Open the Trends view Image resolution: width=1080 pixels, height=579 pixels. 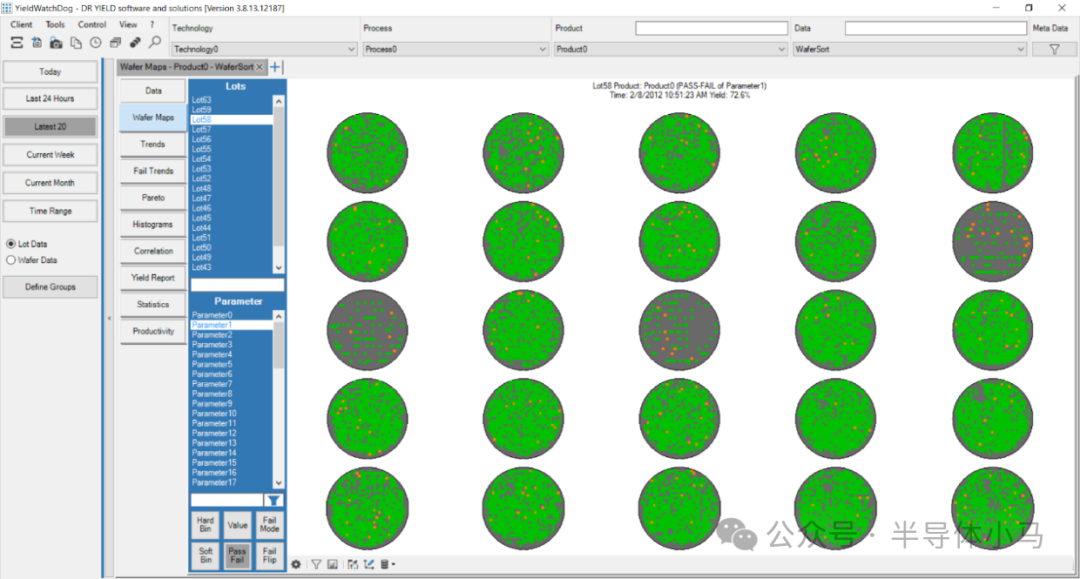coord(153,145)
